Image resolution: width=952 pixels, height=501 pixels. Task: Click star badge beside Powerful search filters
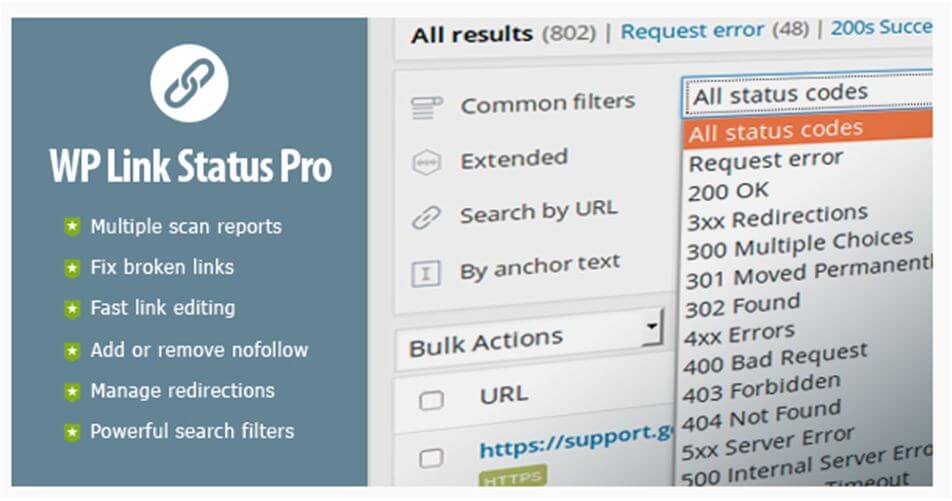coord(72,432)
